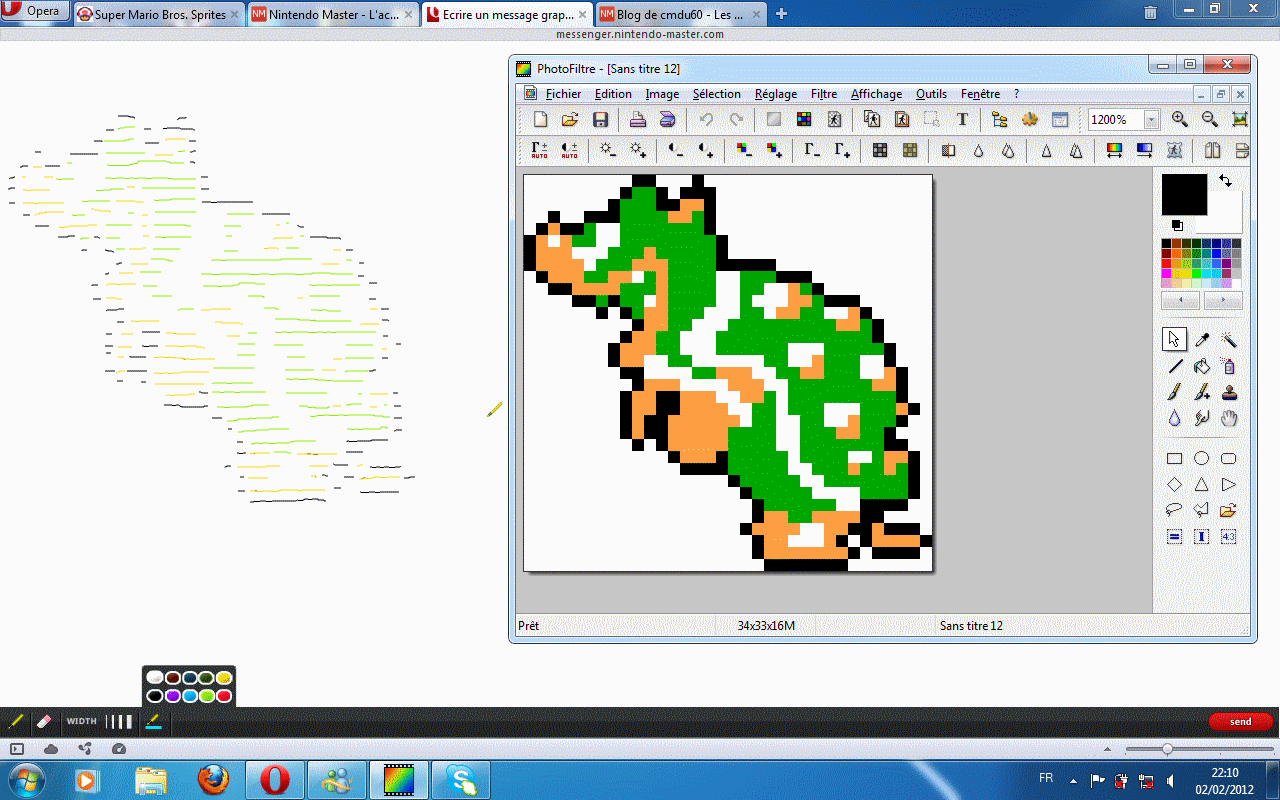Insert text with the T tool
Screen dimensions: 1280x800
click(962, 120)
